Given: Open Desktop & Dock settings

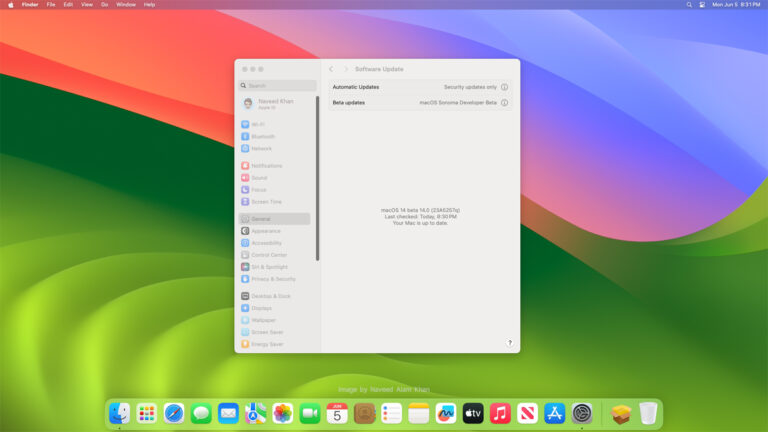Looking at the screenshot, I should [x=266, y=296].
